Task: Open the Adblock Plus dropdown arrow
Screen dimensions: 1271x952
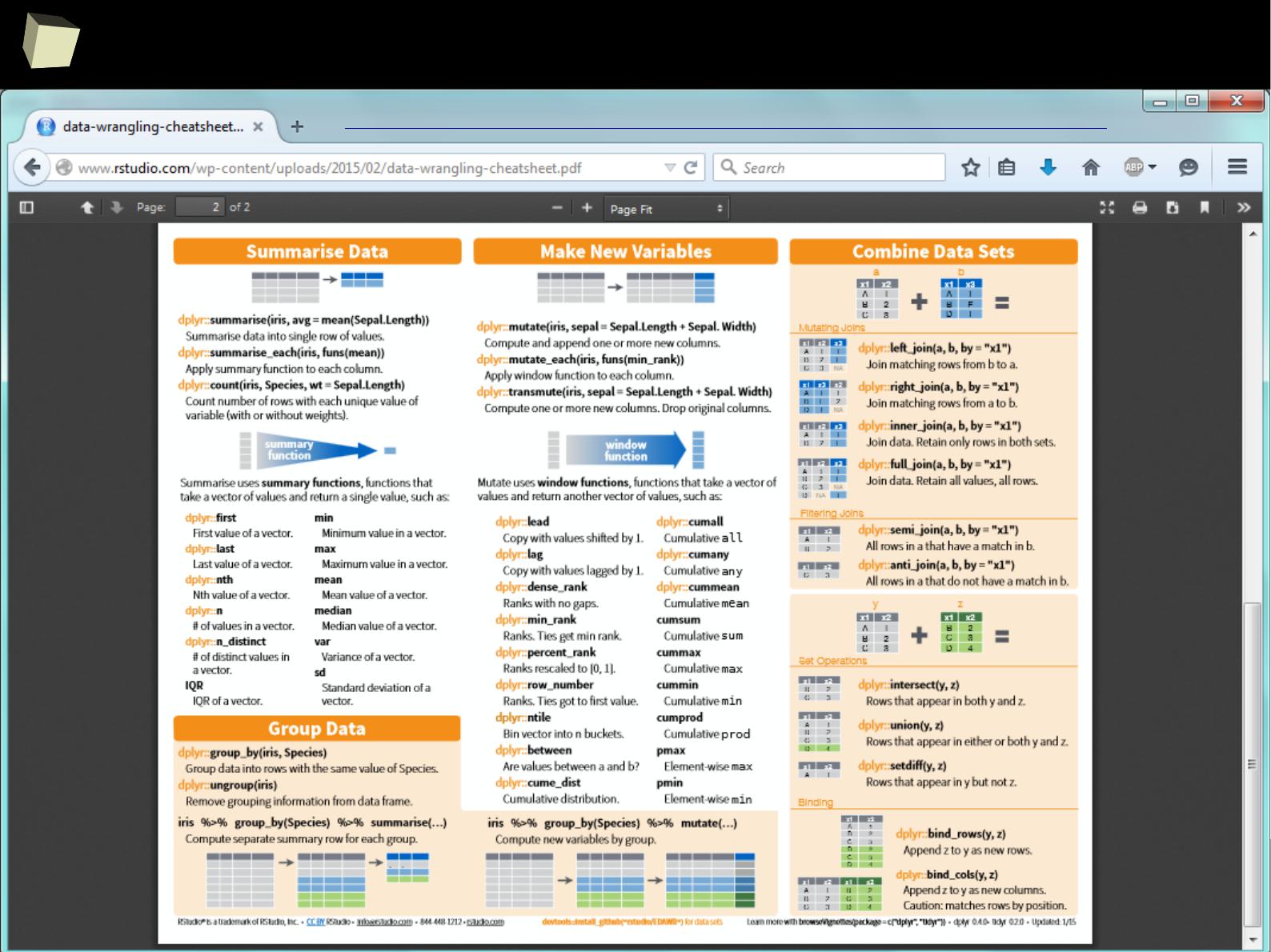Action: coord(1153,167)
